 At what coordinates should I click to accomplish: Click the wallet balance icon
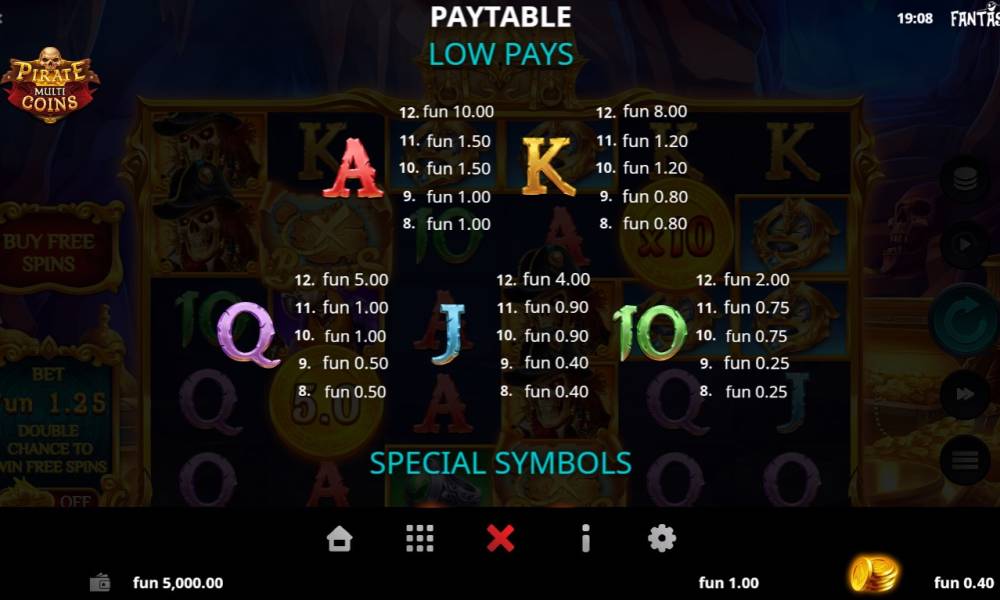[100, 583]
